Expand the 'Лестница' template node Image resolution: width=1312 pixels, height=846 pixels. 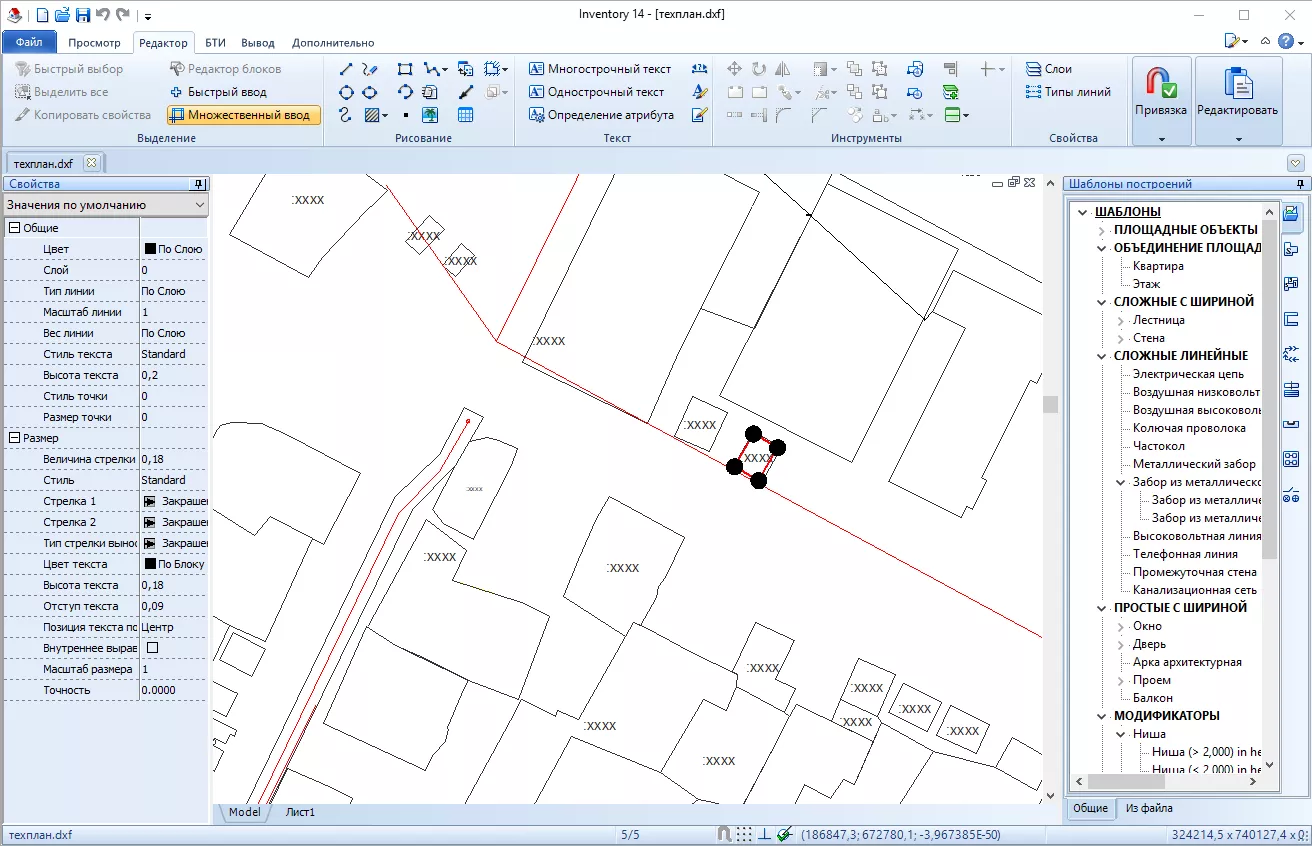coord(1120,320)
